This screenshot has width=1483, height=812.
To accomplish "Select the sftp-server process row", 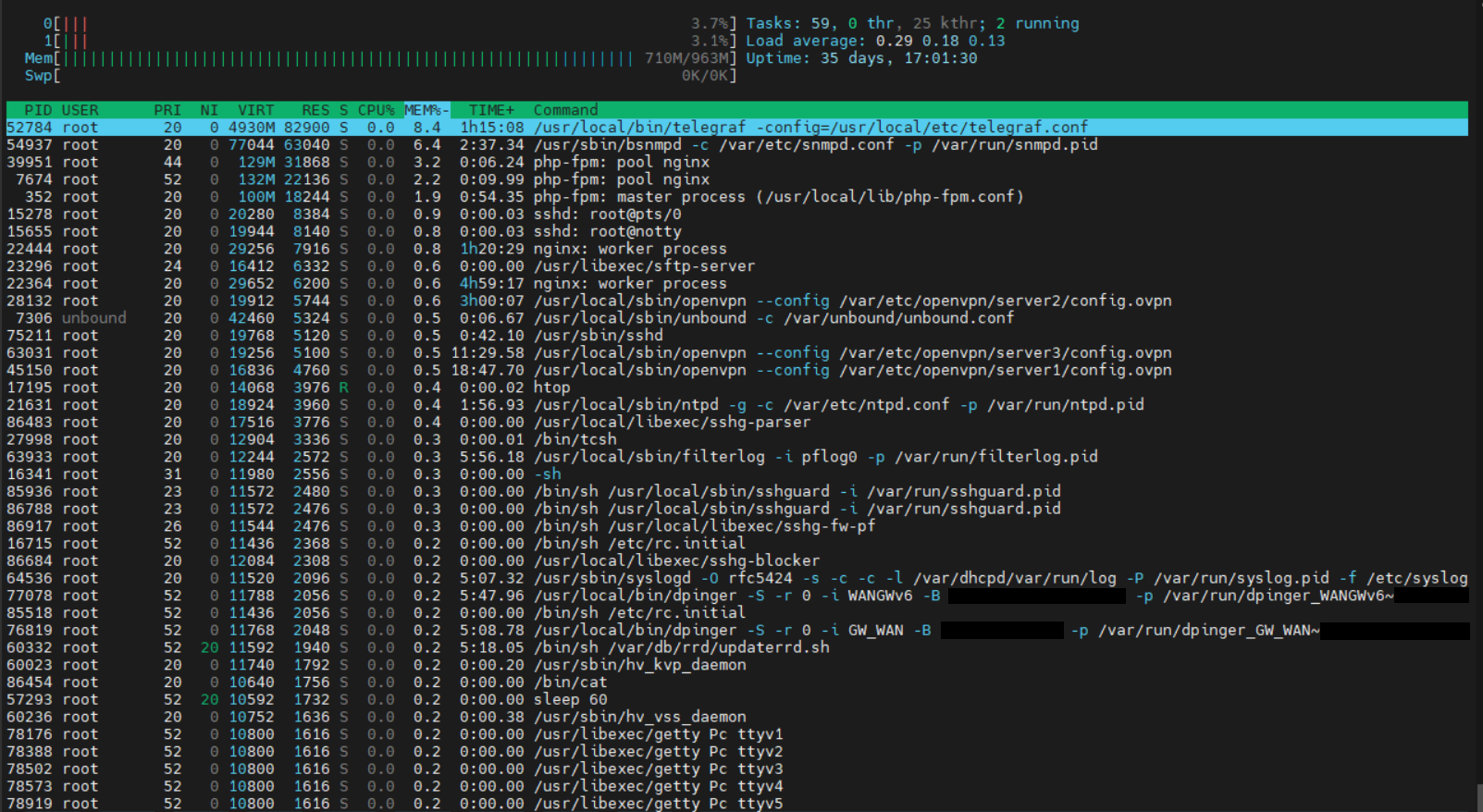I will point(736,266).
